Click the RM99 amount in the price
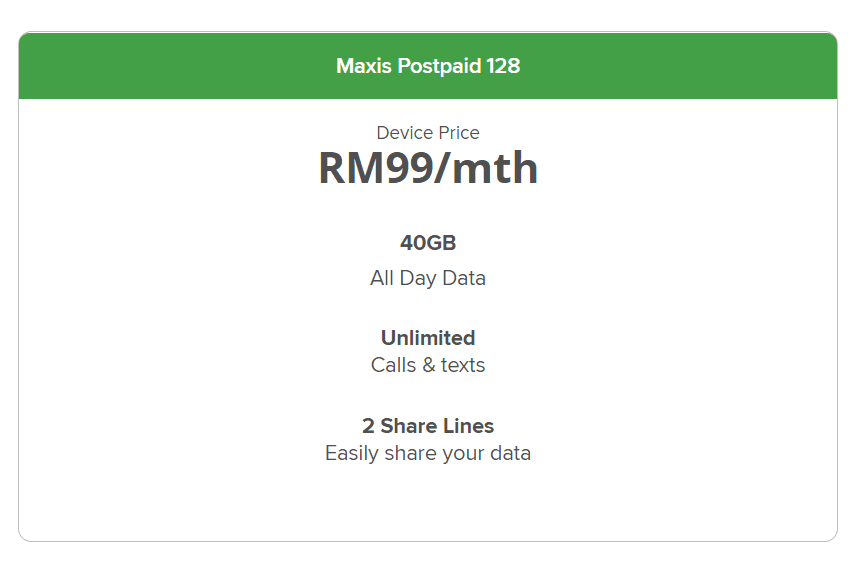The height and width of the screenshot is (573, 860). pos(376,168)
